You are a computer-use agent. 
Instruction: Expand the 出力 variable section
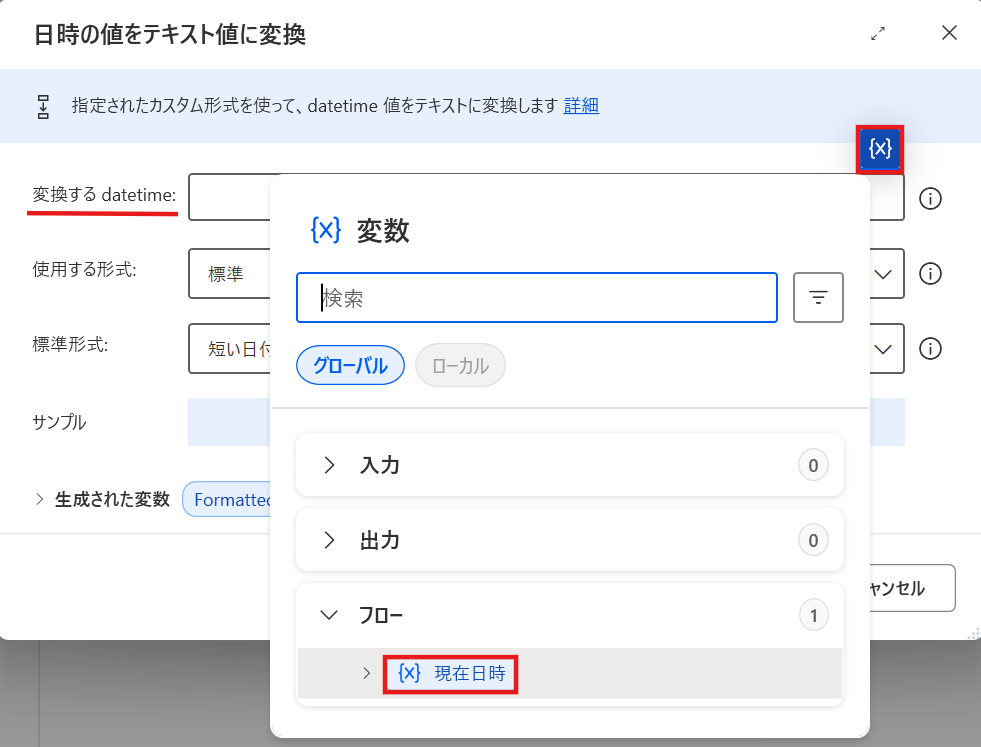click(329, 539)
